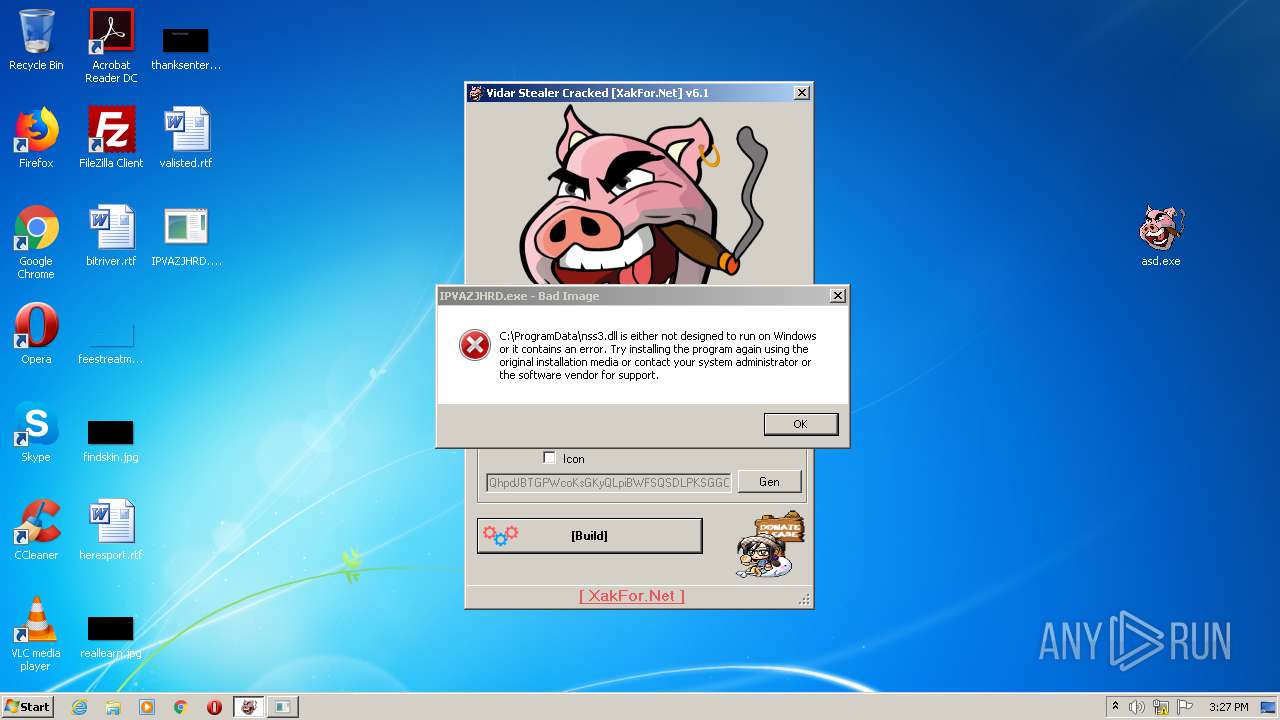The height and width of the screenshot is (720, 1280).
Task: Click the red error icon in dialog
Action: pos(474,345)
